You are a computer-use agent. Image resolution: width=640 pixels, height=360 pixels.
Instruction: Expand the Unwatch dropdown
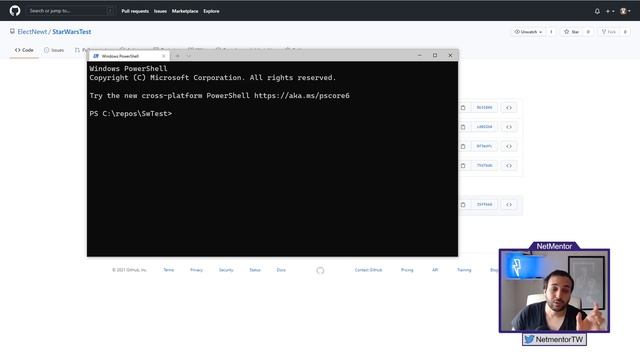(528, 31)
